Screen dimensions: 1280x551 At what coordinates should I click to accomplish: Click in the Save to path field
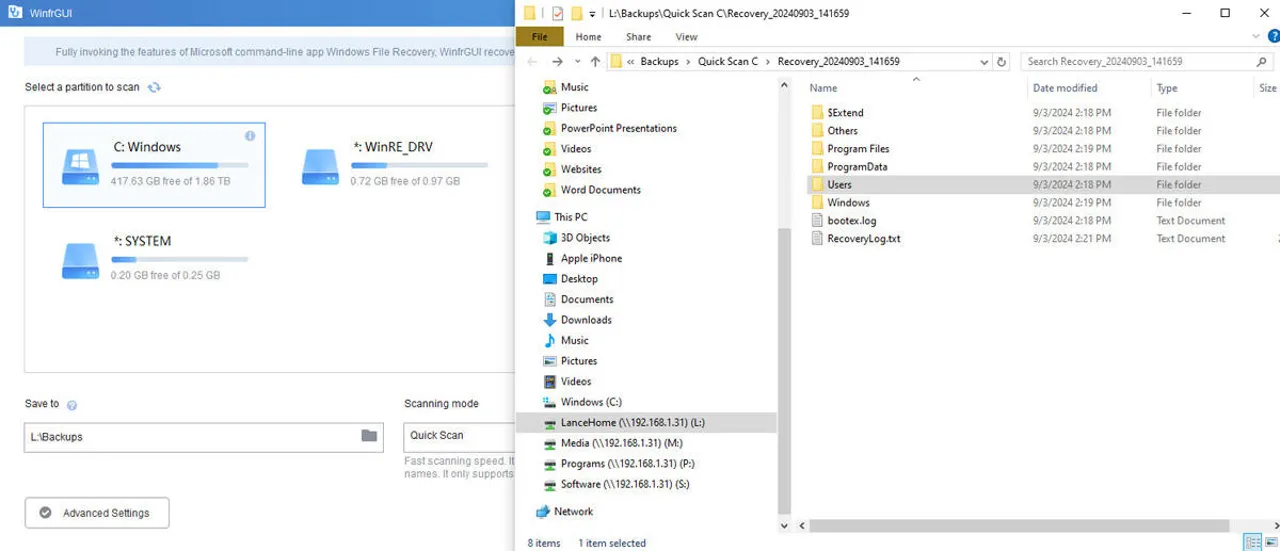pos(191,437)
